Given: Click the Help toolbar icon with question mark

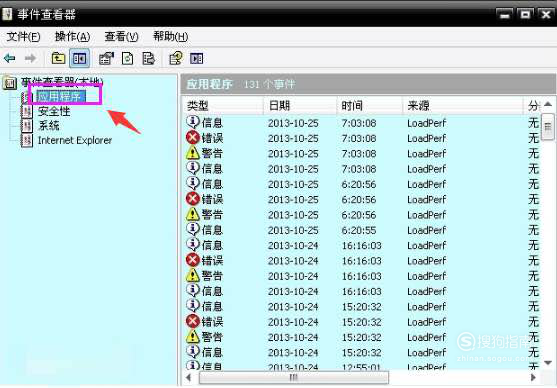Looking at the screenshot, I should pos(175,58).
